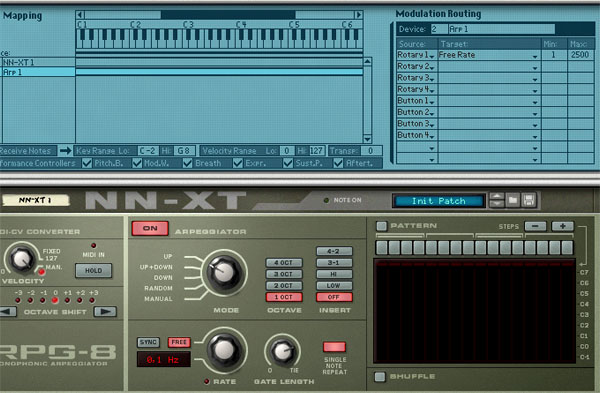Open the patch browser folder icon

(x=513, y=200)
